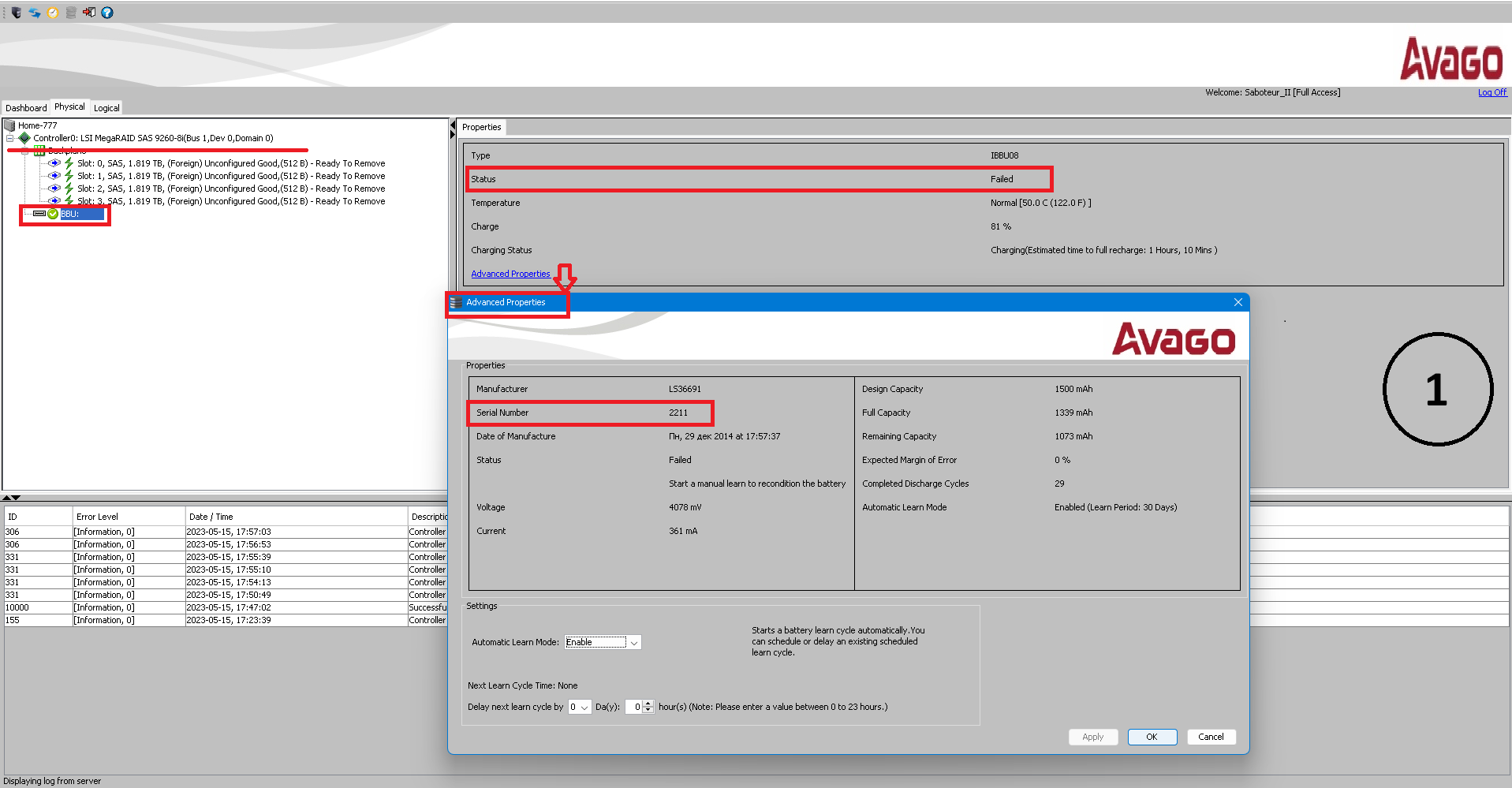Click the Home-777 server icon in tree

pos(9,125)
